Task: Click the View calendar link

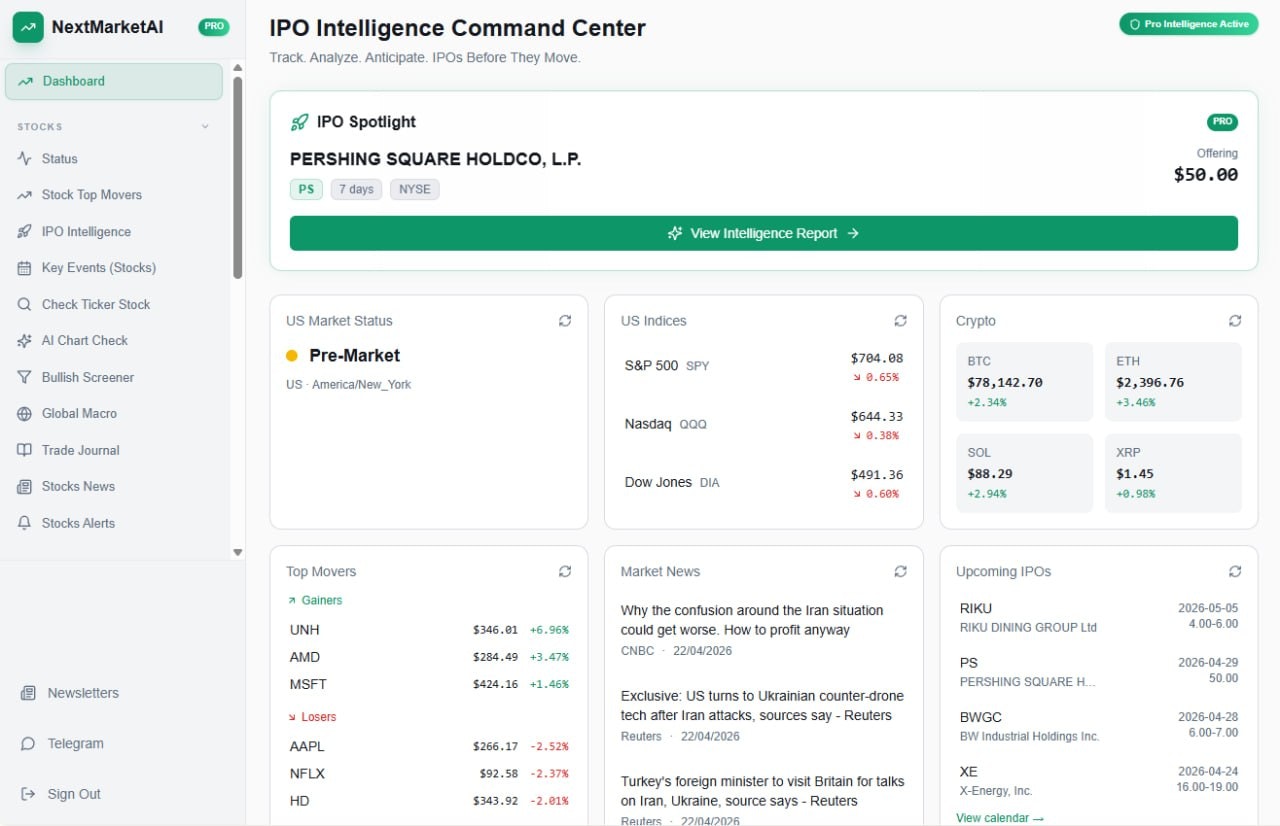Action: 1000,818
